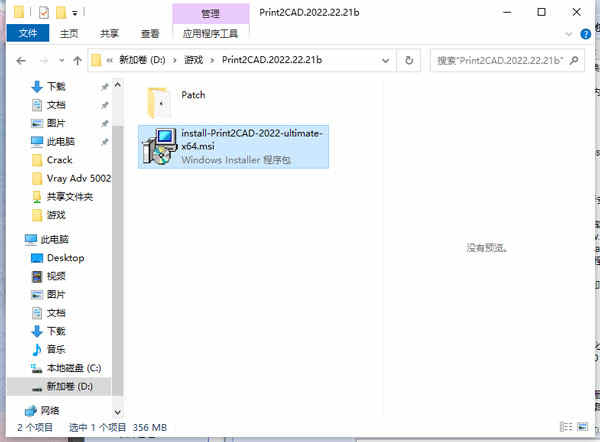
Task: Switch to the 主页 ribbon tab
Action: 69,34
